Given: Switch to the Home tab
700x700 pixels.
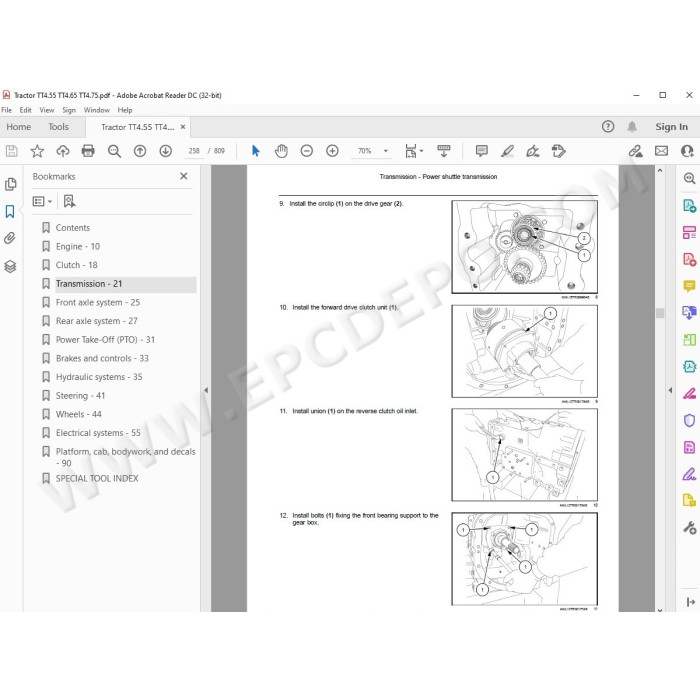Looking at the screenshot, I should tap(19, 127).
